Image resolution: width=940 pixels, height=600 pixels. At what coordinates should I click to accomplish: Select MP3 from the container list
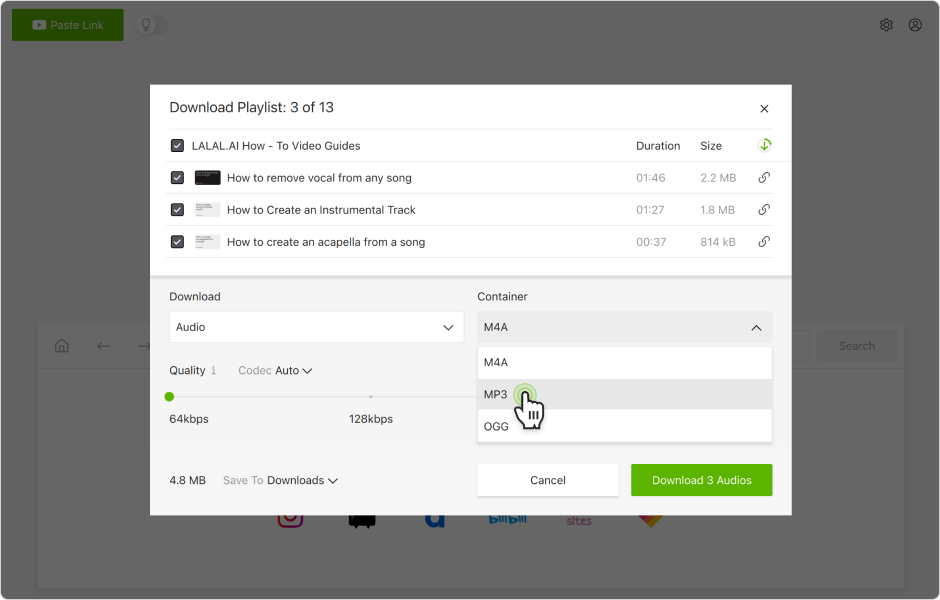coord(625,394)
